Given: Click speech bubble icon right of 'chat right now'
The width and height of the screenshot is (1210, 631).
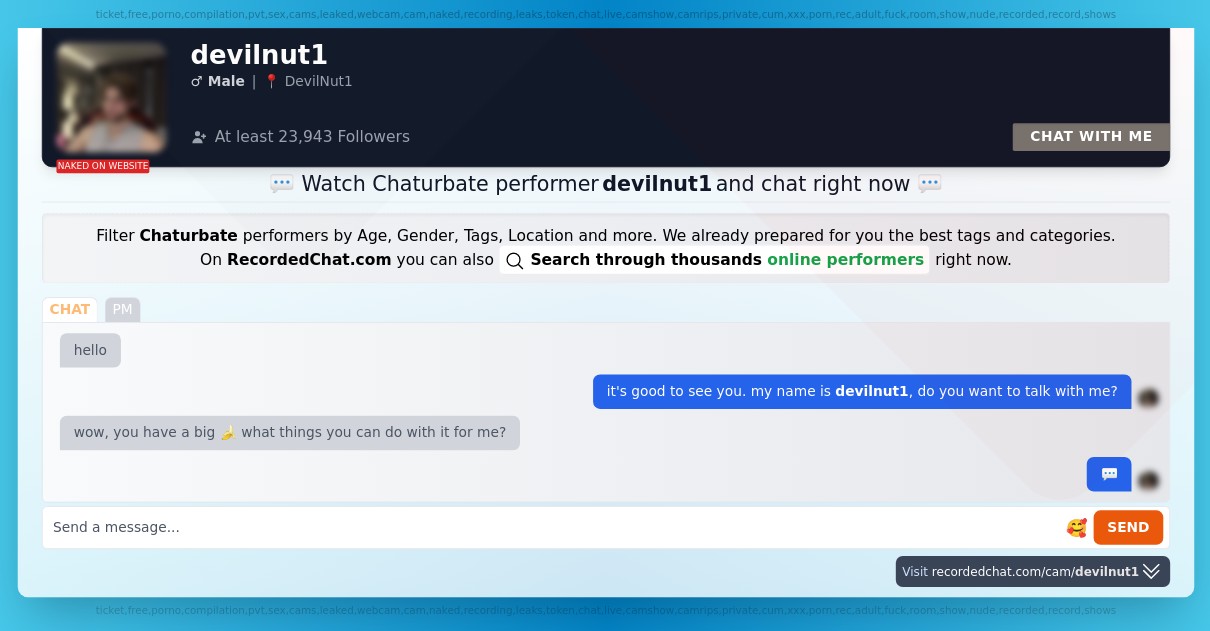Looking at the screenshot, I should point(930,184).
